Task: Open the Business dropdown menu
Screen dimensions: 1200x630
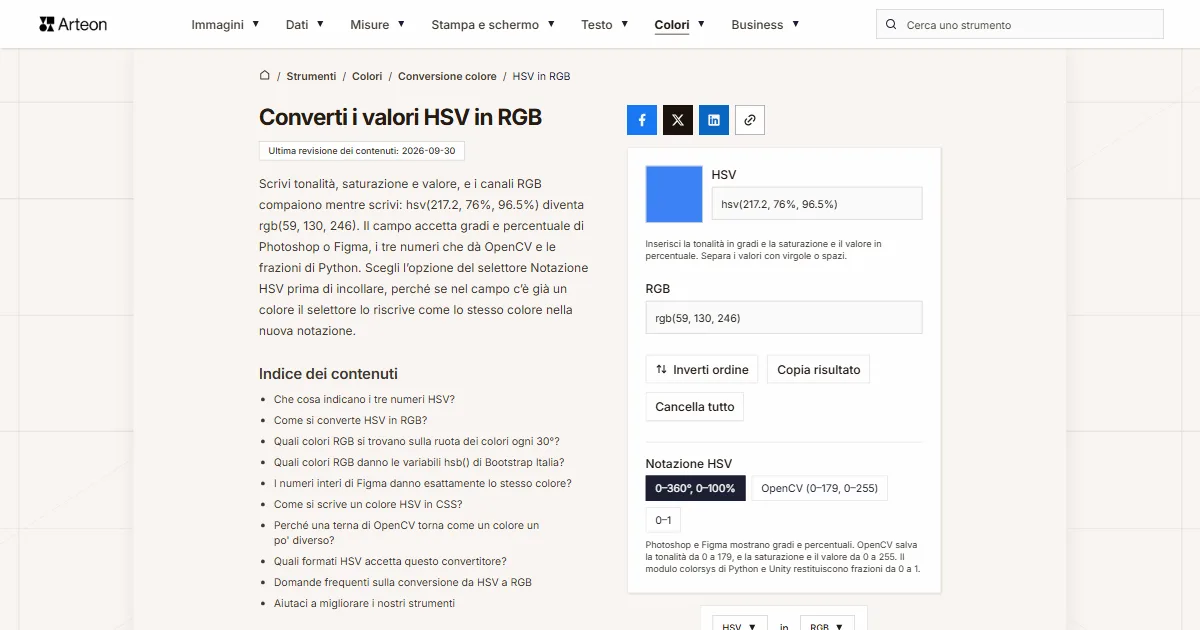Action: coord(765,25)
